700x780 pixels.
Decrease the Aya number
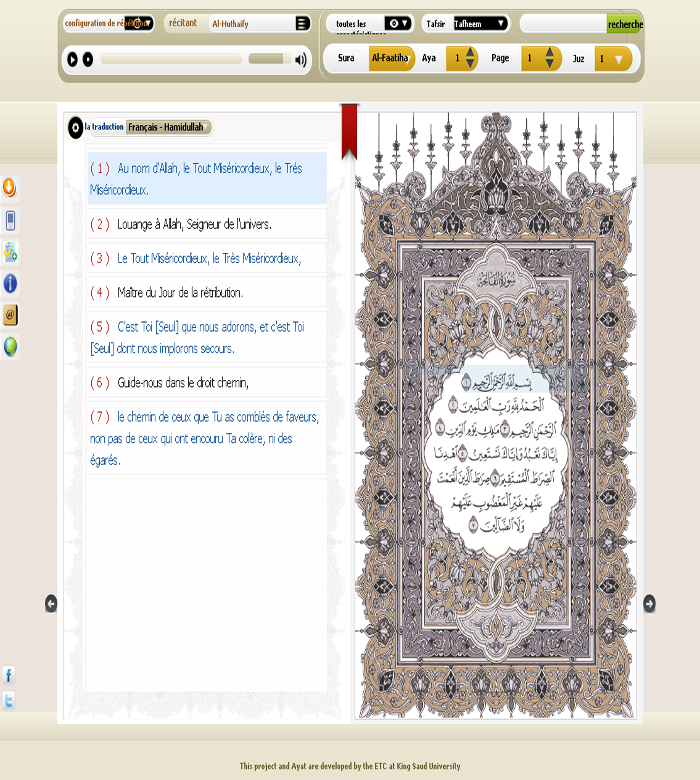(470, 64)
